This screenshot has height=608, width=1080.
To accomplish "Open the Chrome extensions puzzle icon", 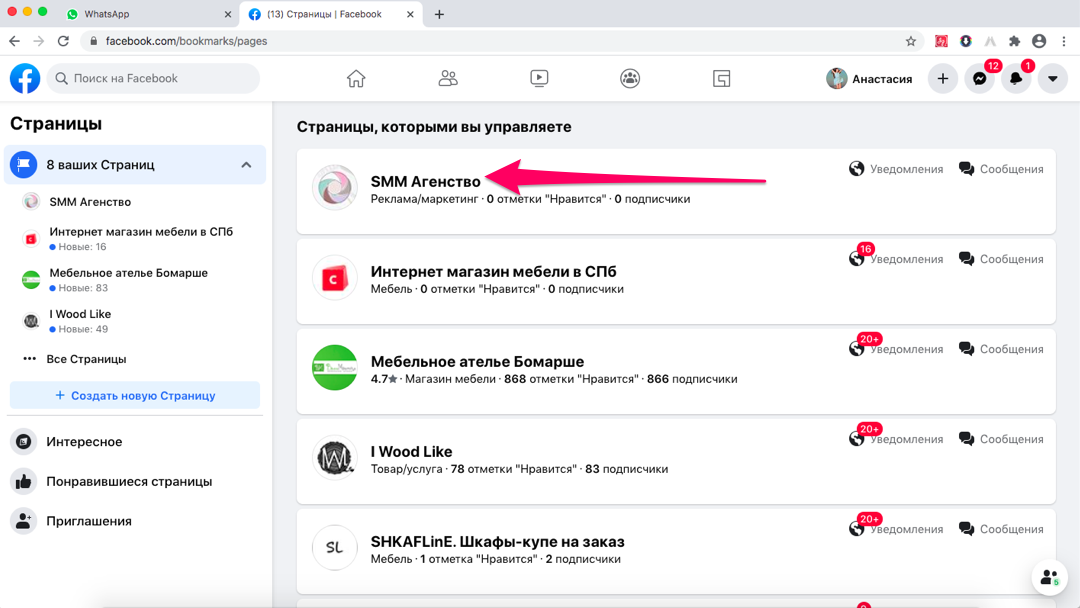I will point(1014,41).
